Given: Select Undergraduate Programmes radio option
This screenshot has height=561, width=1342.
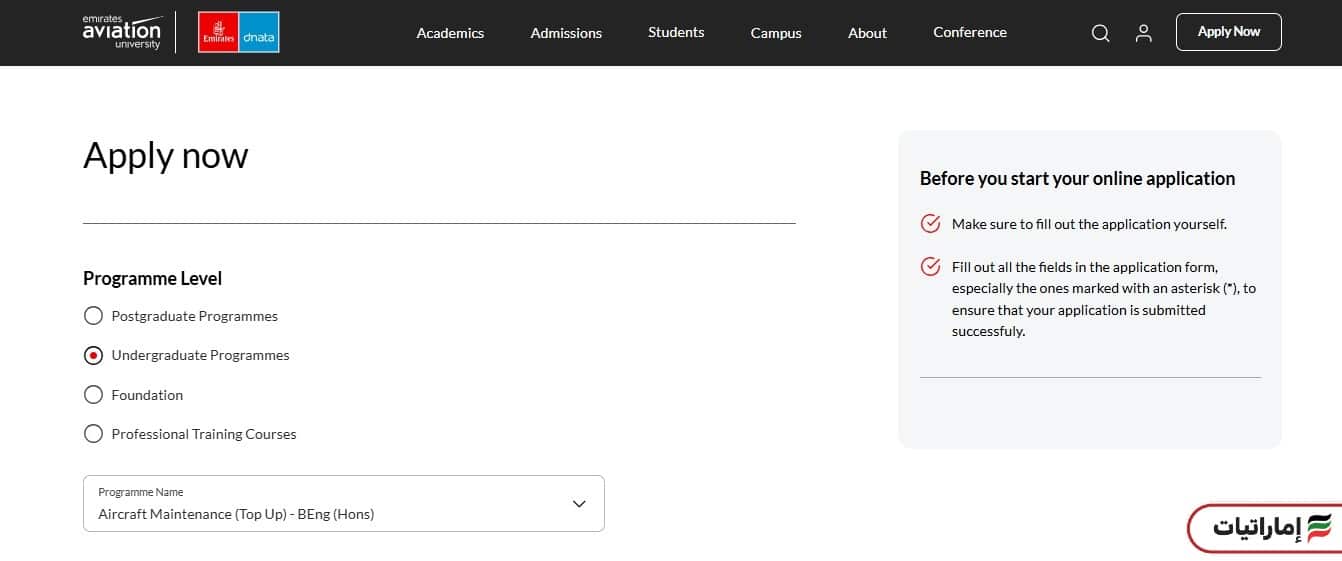Looking at the screenshot, I should (93, 355).
